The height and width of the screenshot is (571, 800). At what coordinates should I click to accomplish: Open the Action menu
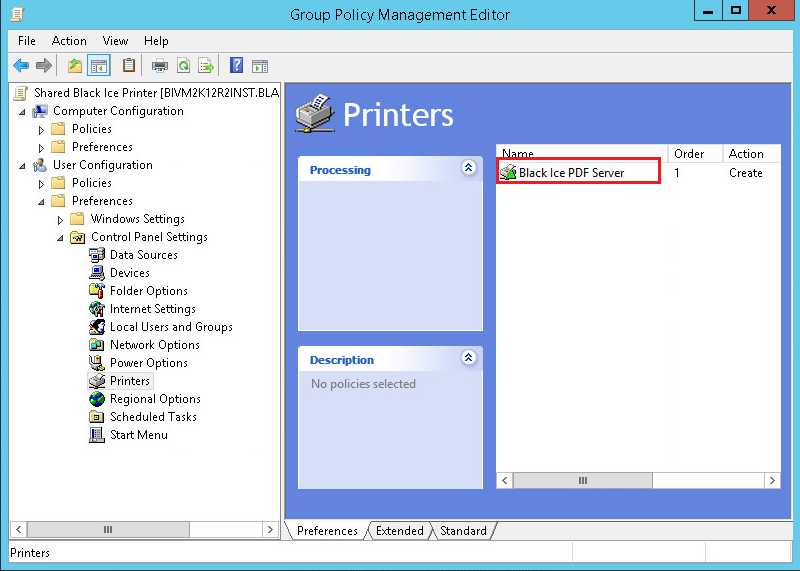click(69, 41)
